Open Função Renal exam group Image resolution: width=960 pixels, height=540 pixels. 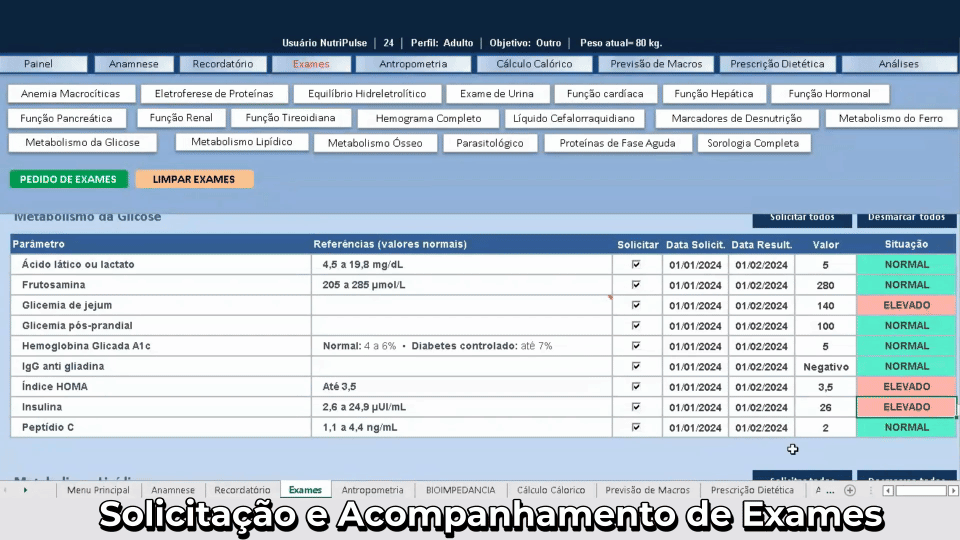point(181,118)
